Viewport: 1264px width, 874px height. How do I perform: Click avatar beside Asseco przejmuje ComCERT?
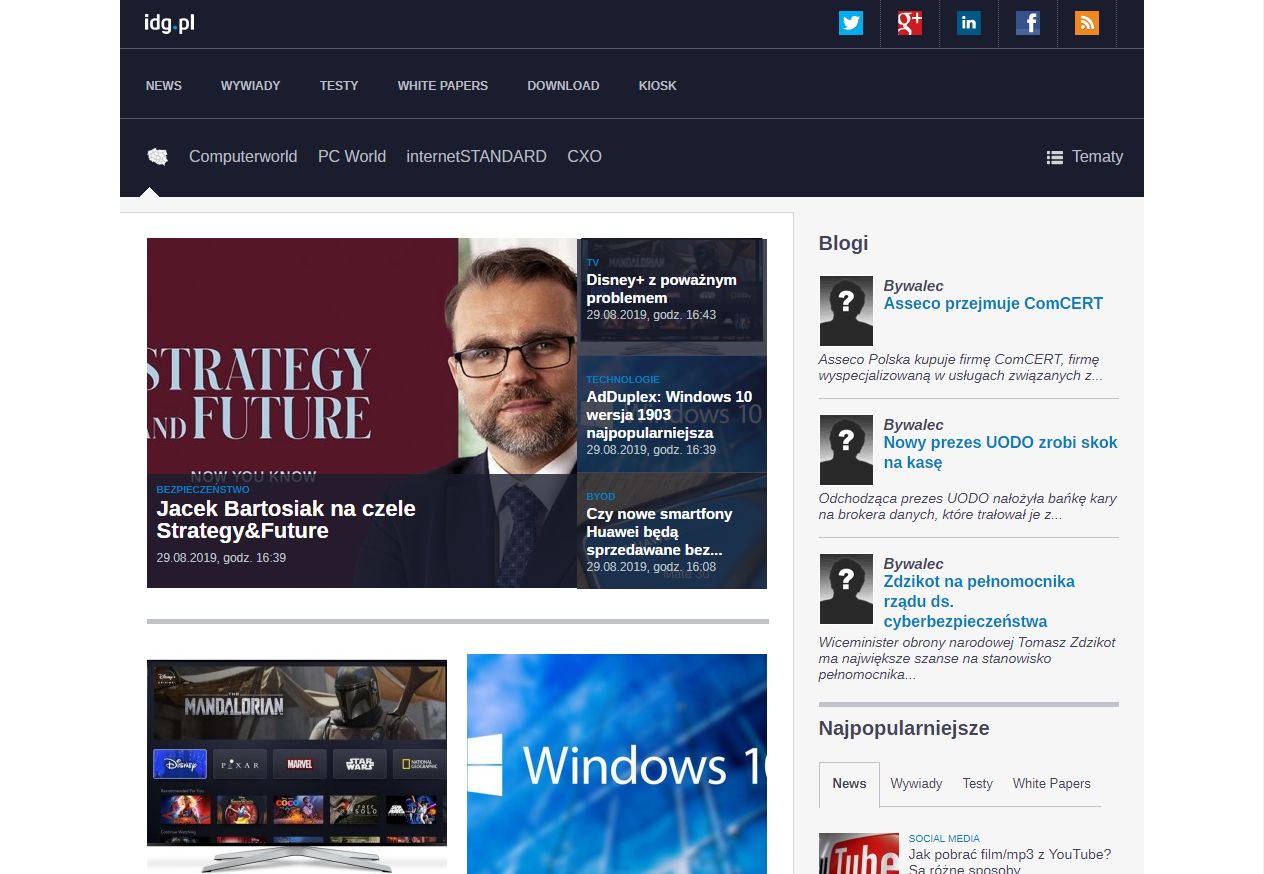pos(846,311)
